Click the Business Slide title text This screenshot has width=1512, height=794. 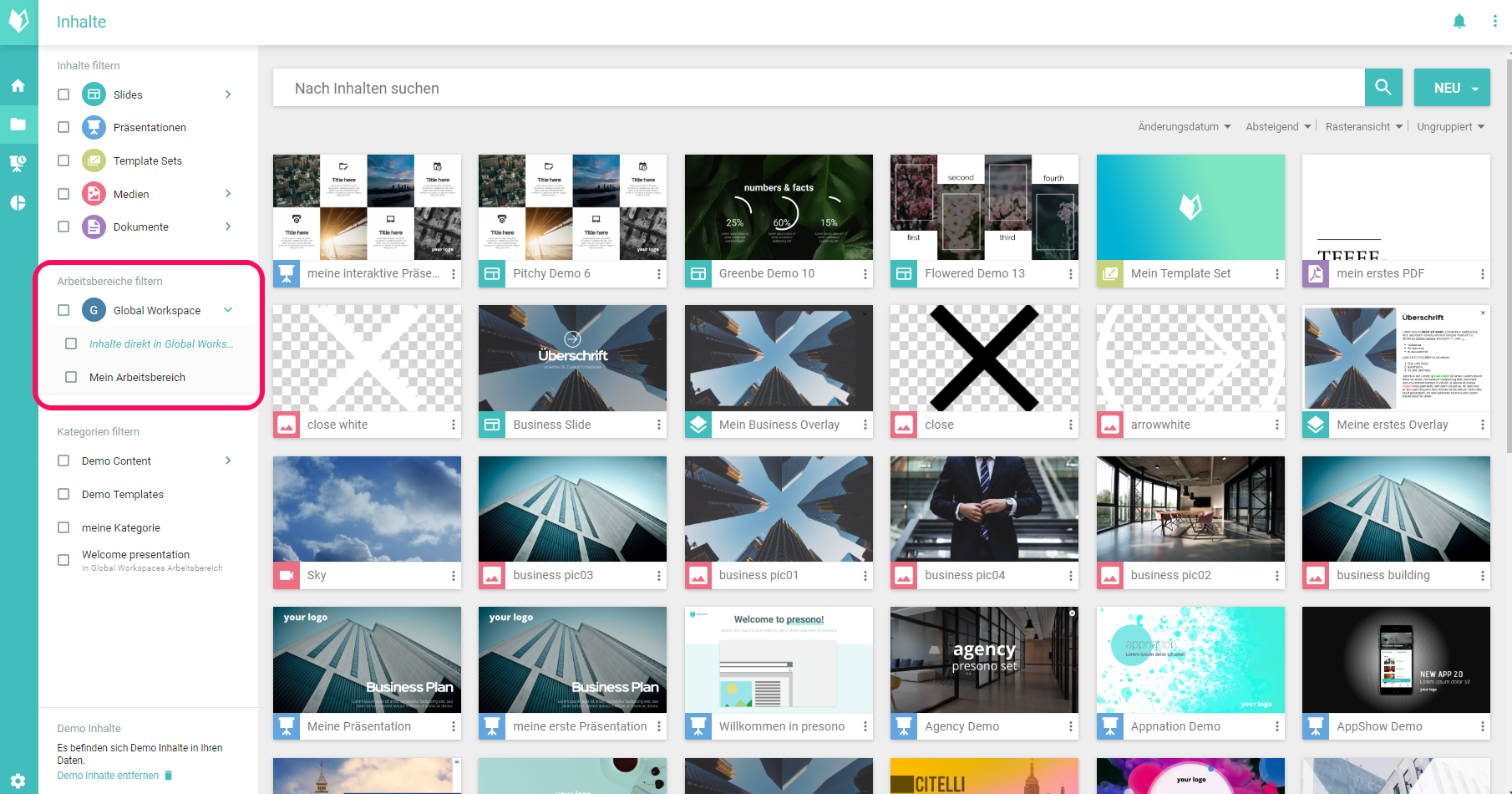point(552,425)
